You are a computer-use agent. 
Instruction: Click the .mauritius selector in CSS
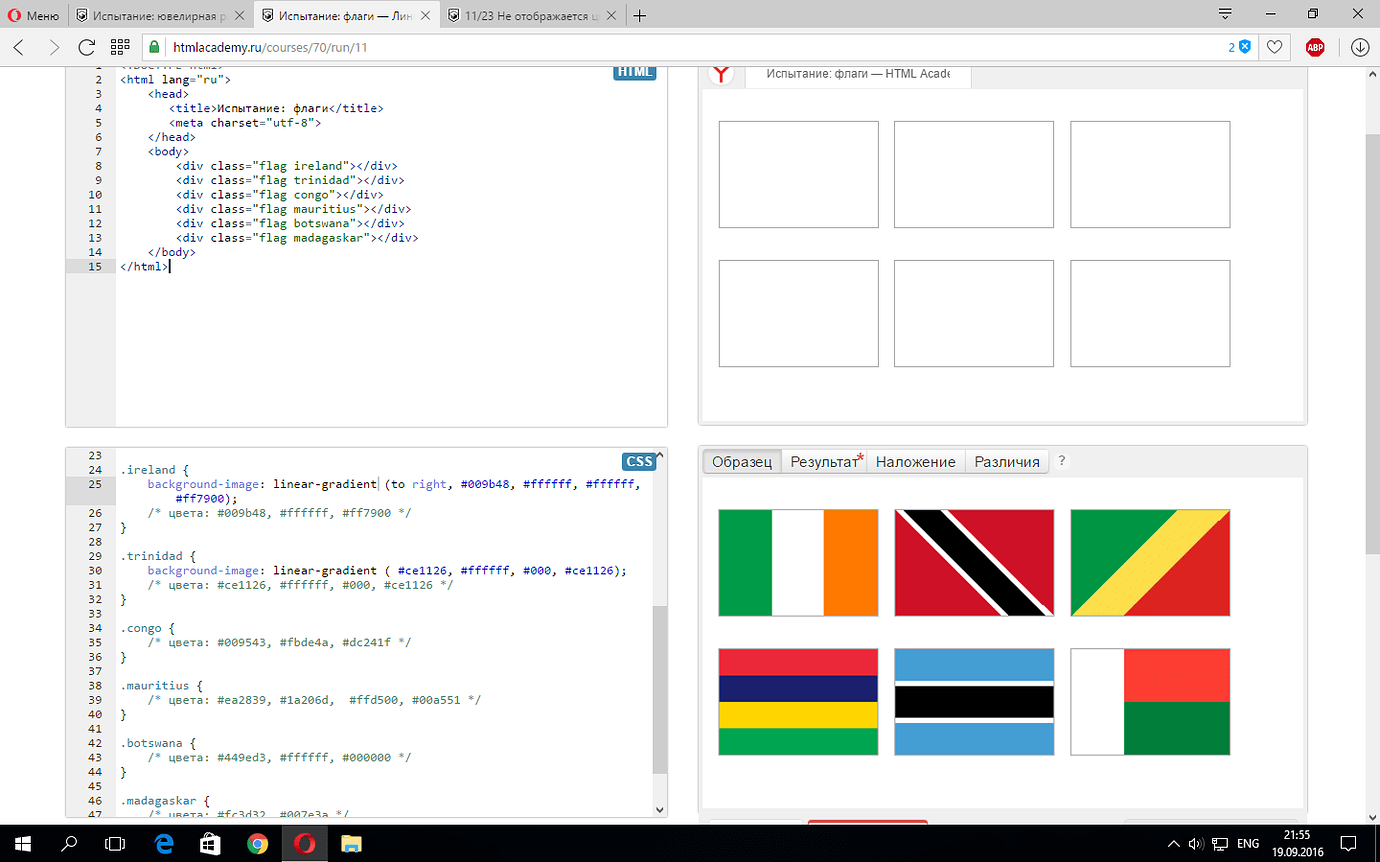tap(155, 686)
